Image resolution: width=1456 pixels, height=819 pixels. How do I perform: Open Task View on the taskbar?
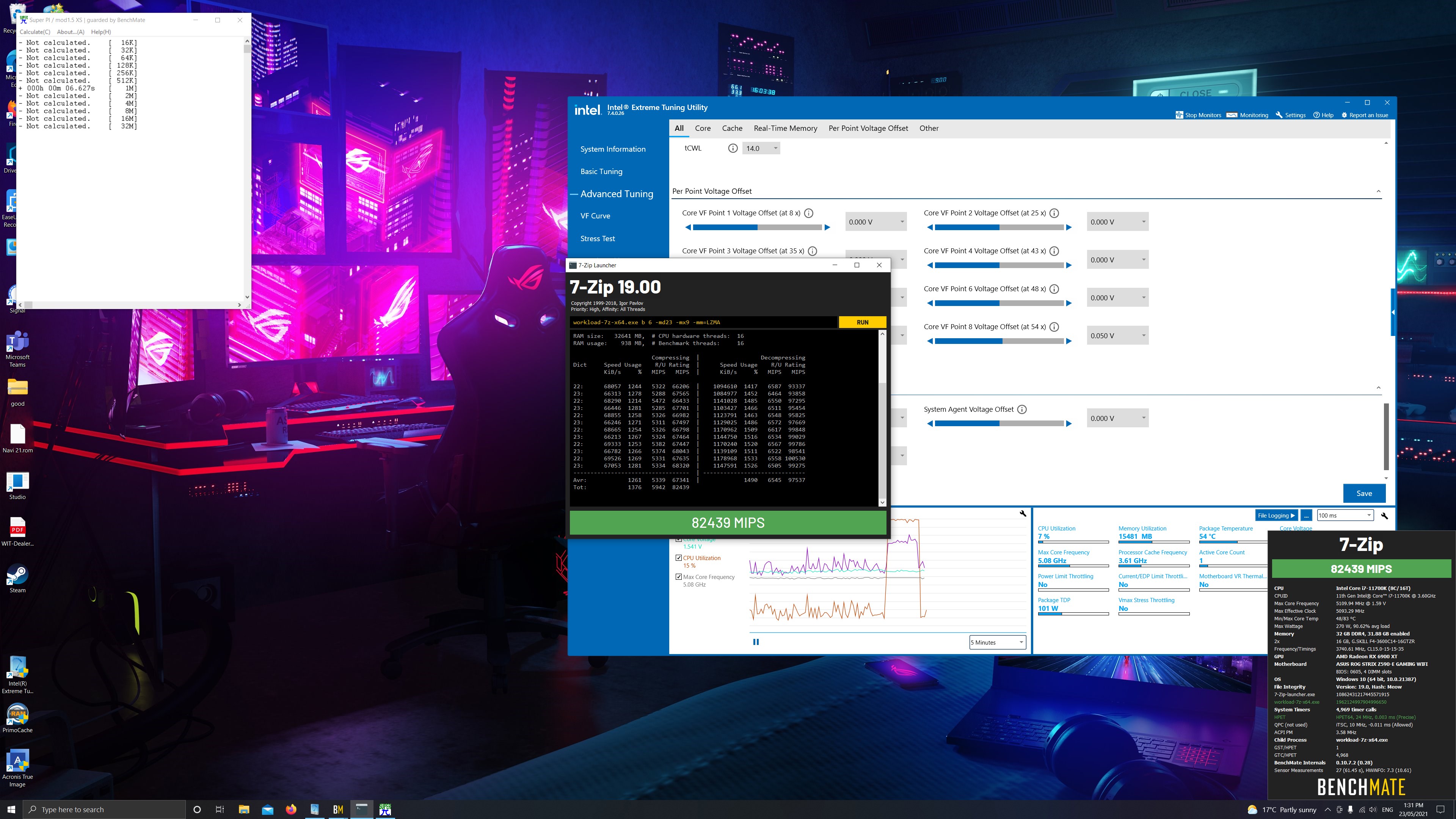220,810
